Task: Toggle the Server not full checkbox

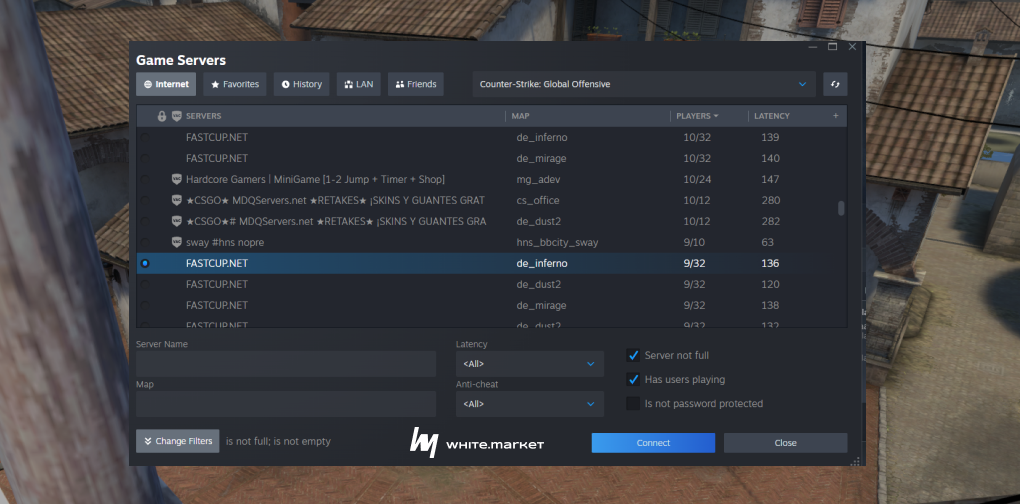Action: coord(633,355)
